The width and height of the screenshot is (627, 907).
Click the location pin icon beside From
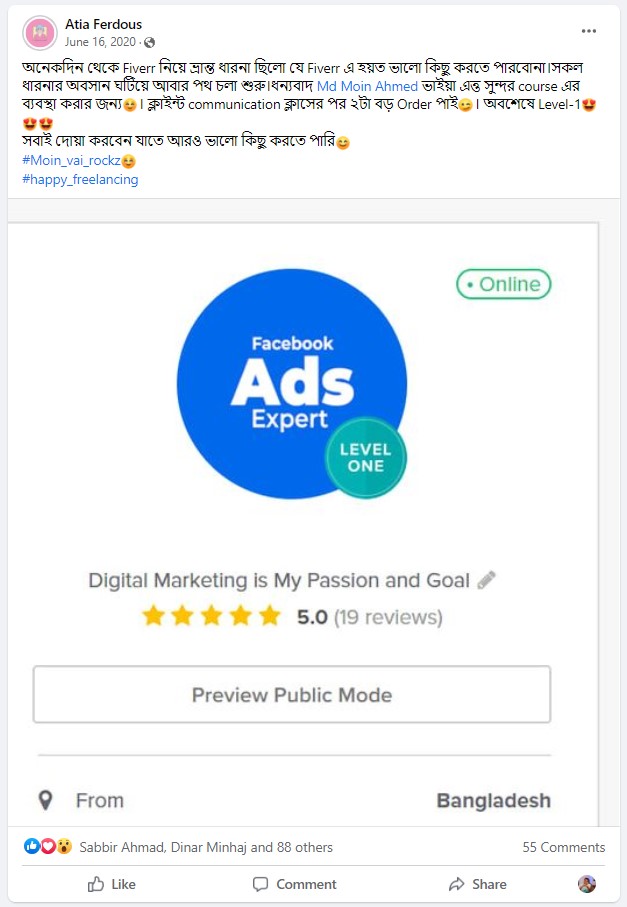pyautogui.click(x=45, y=801)
